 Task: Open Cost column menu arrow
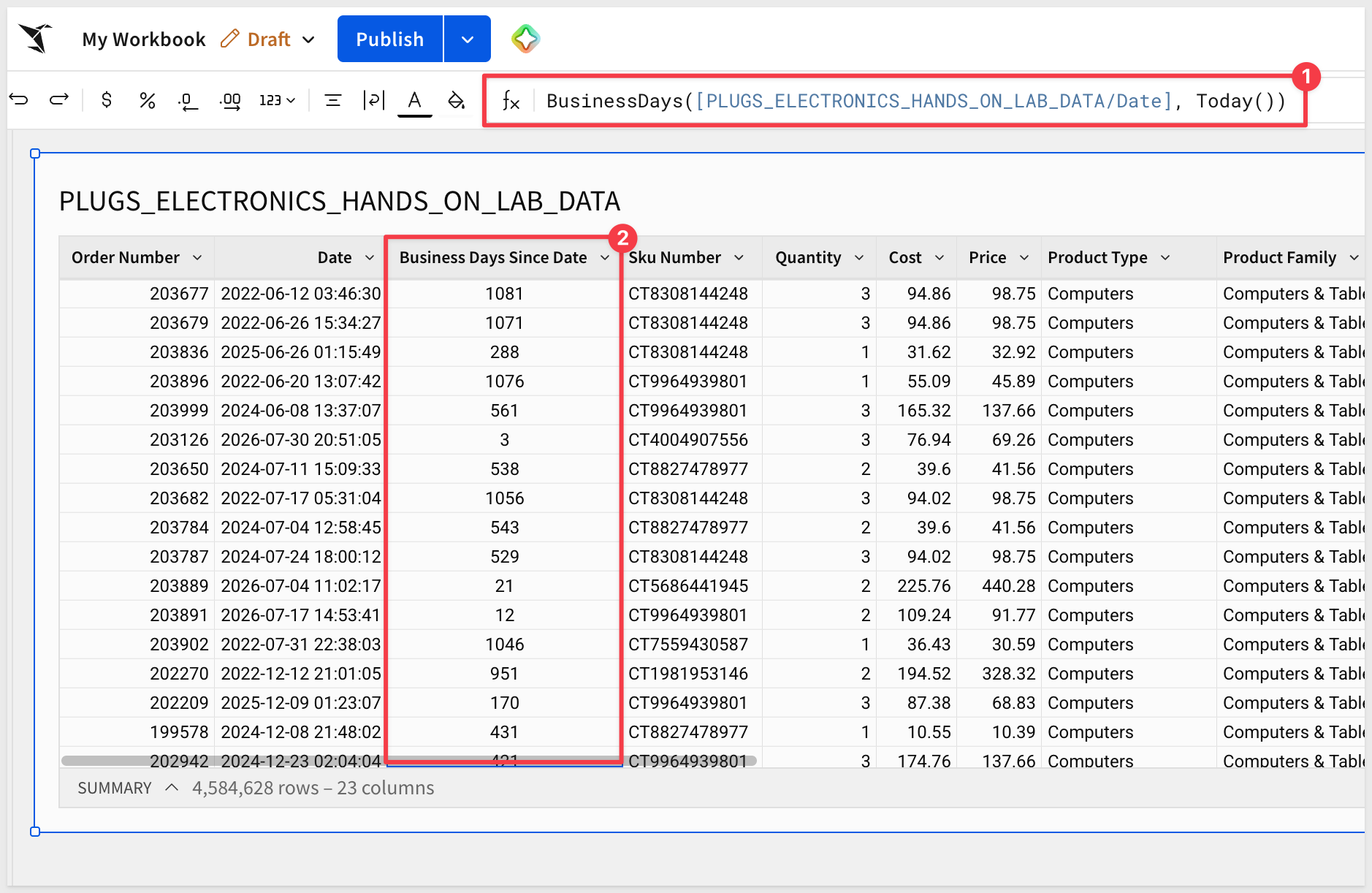[x=940, y=257]
